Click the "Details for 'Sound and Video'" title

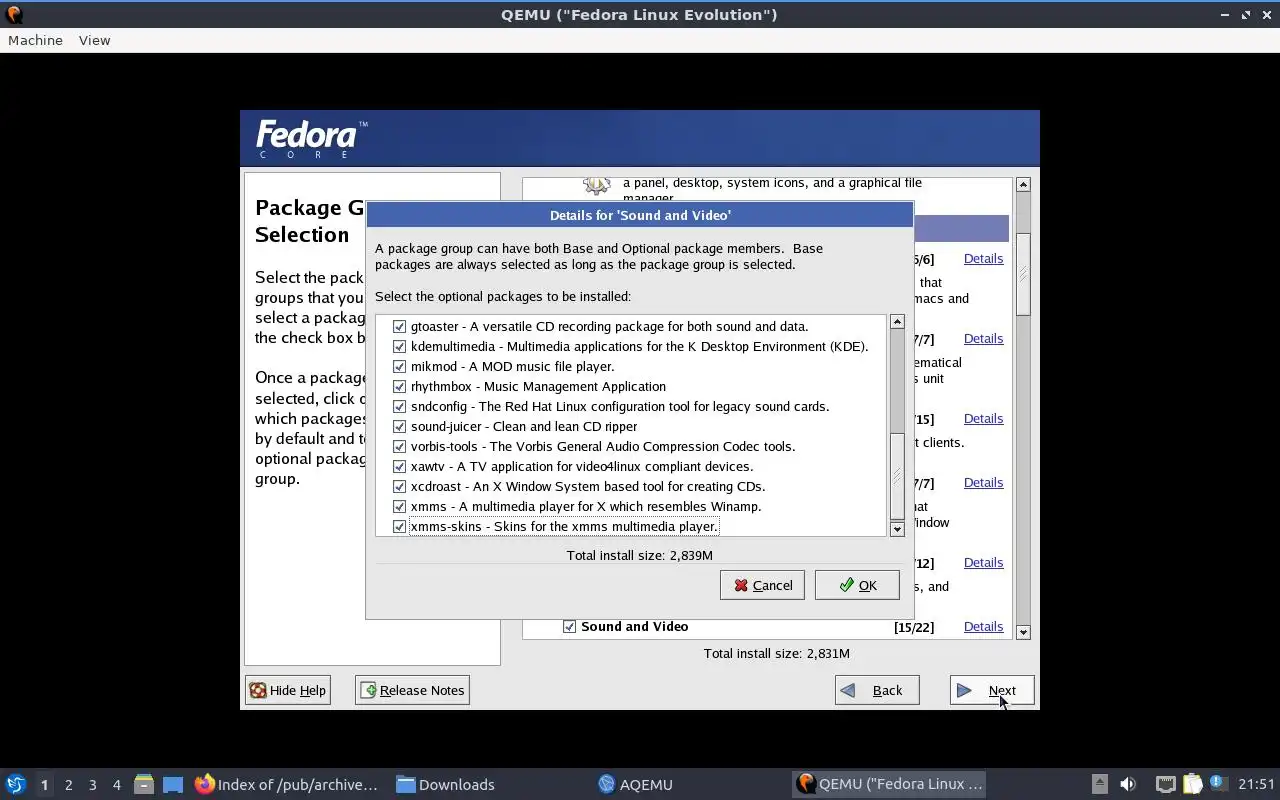click(640, 215)
